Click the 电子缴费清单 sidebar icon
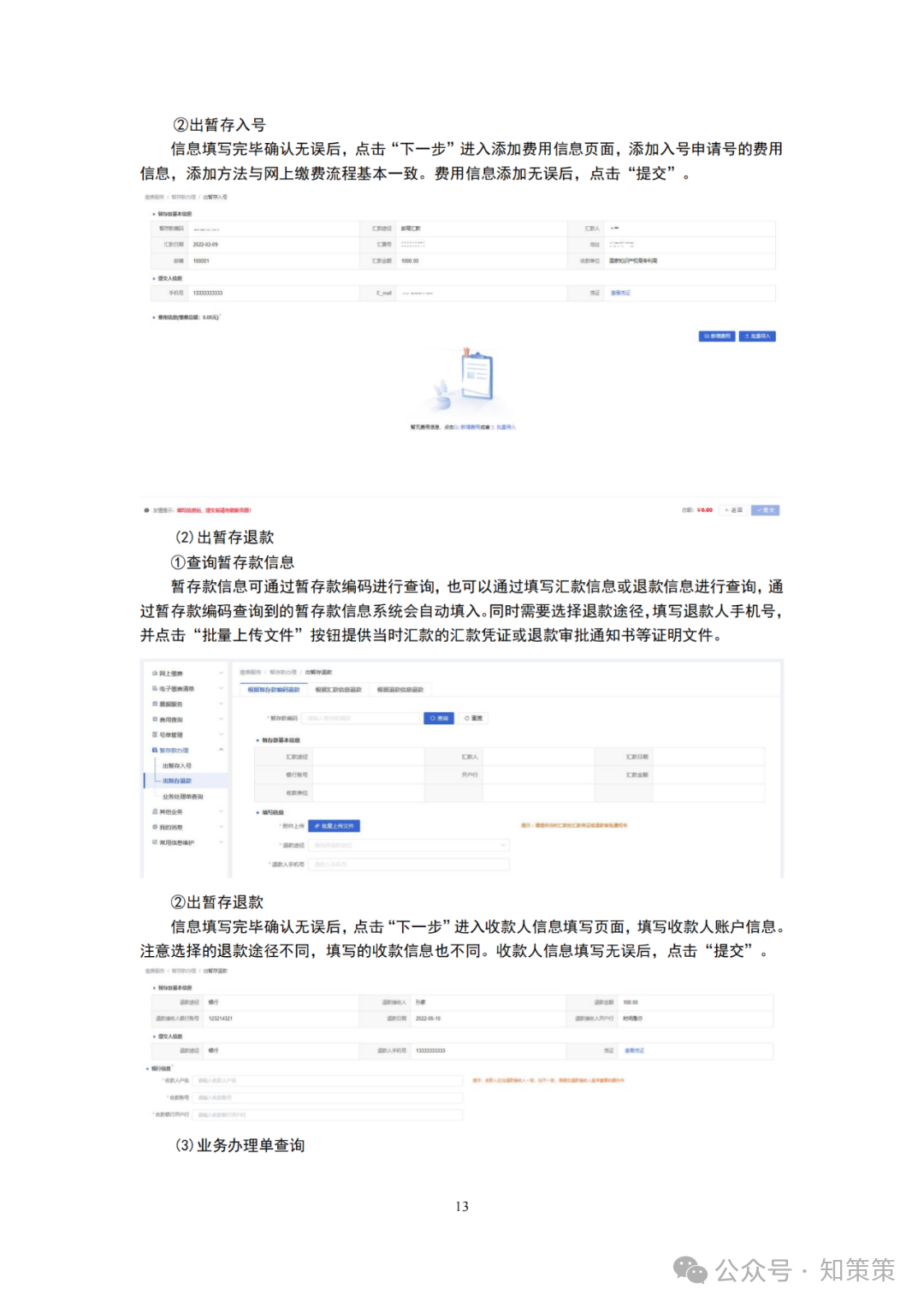 [155, 689]
